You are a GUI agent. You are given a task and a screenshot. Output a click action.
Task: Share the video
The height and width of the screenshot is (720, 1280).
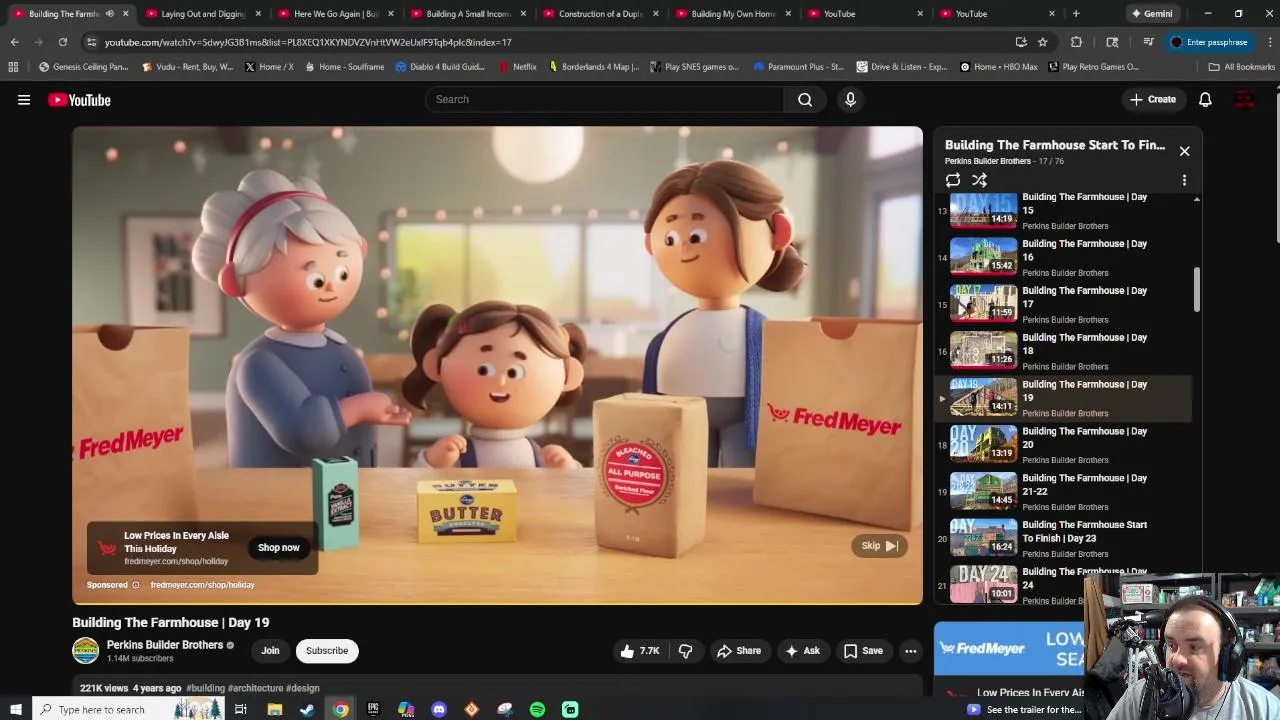pyautogui.click(x=739, y=651)
